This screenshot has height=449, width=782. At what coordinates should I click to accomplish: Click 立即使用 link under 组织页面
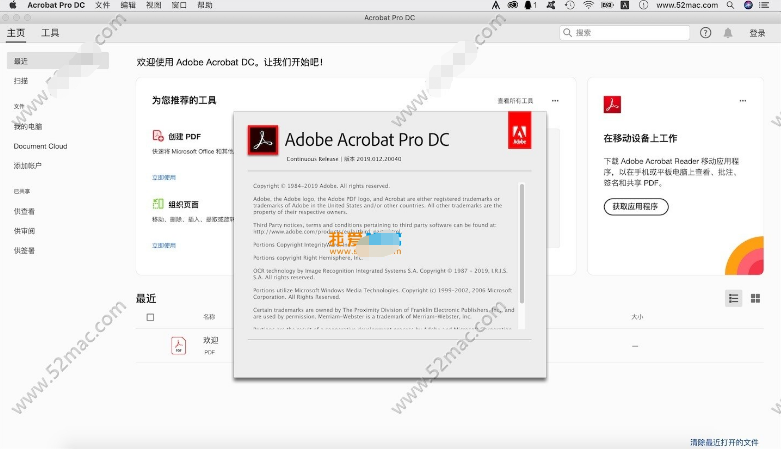pyautogui.click(x=164, y=245)
